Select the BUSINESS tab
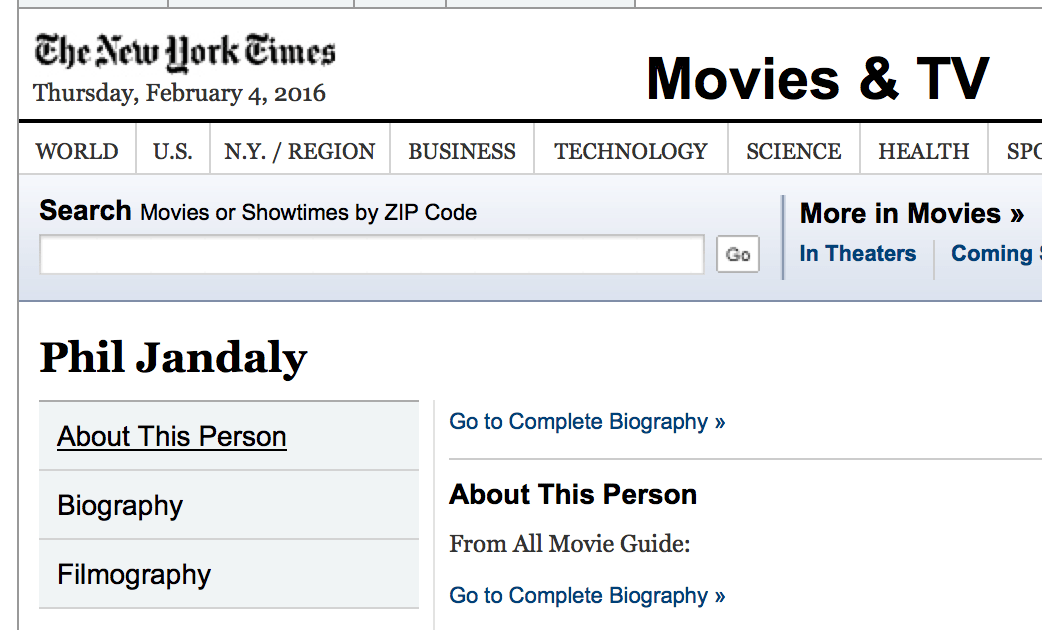 [461, 150]
